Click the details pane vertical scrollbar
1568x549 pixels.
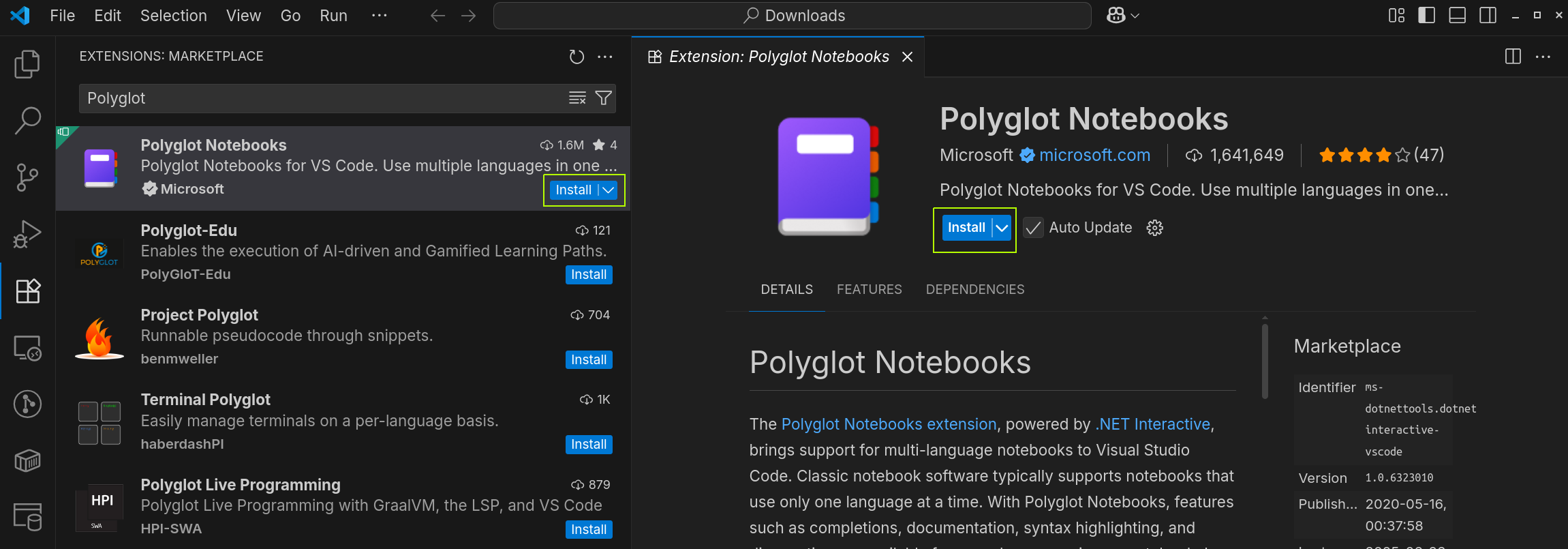1265,361
